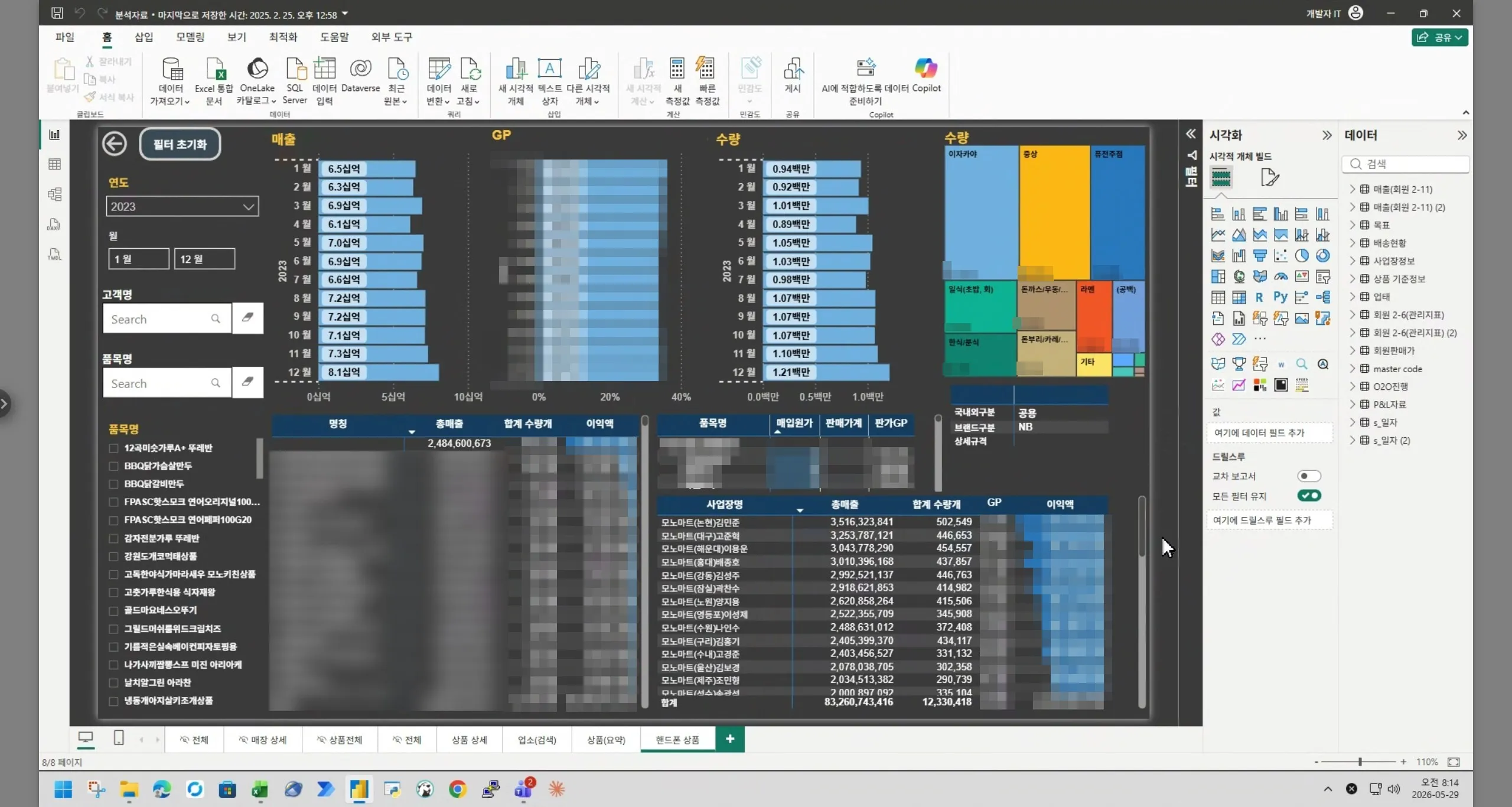Check the BBQ닭갈비만두 item
The width and height of the screenshot is (1512, 807).
(113, 484)
